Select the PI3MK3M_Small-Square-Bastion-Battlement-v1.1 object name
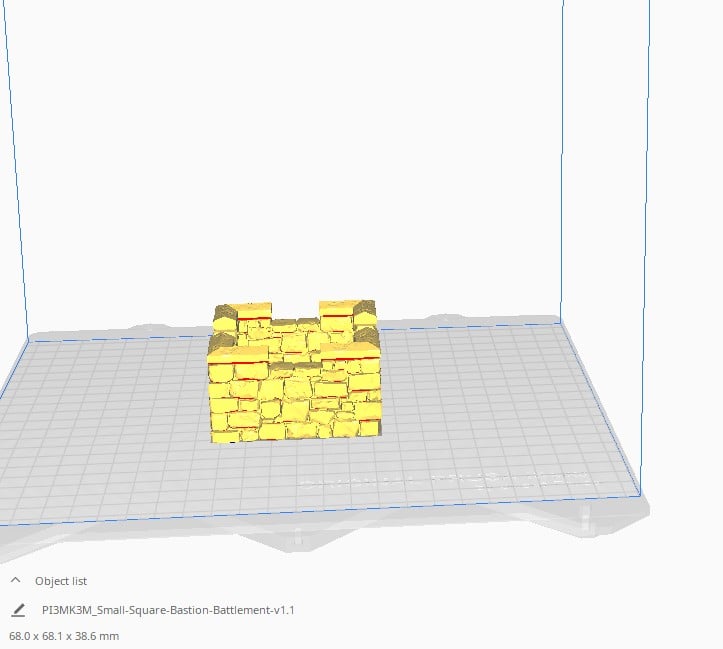 tap(168, 610)
